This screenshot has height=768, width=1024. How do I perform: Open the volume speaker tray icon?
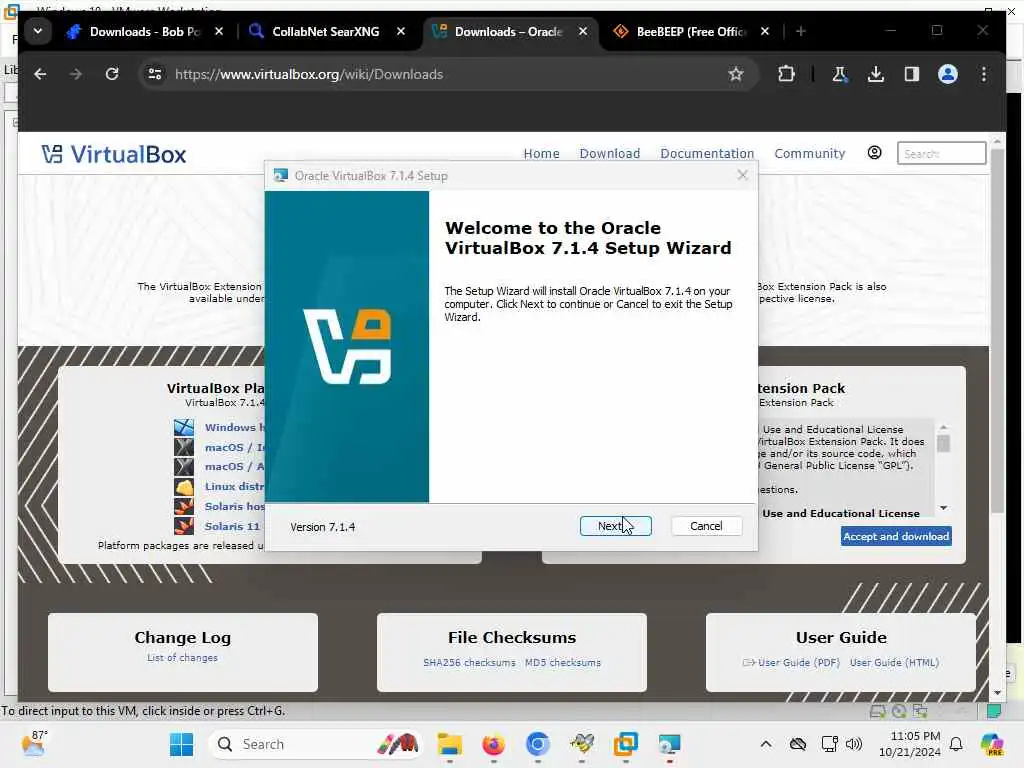pyautogui.click(x=854, y=744)
